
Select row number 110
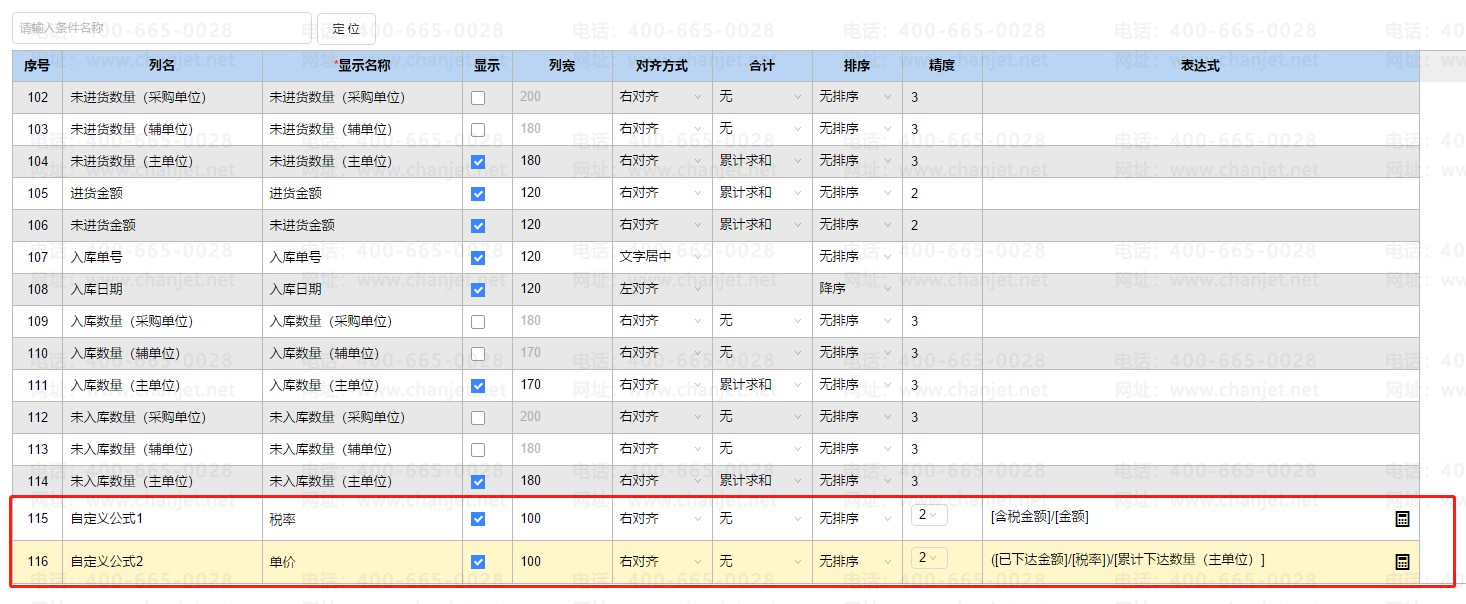tap(37, 353)
